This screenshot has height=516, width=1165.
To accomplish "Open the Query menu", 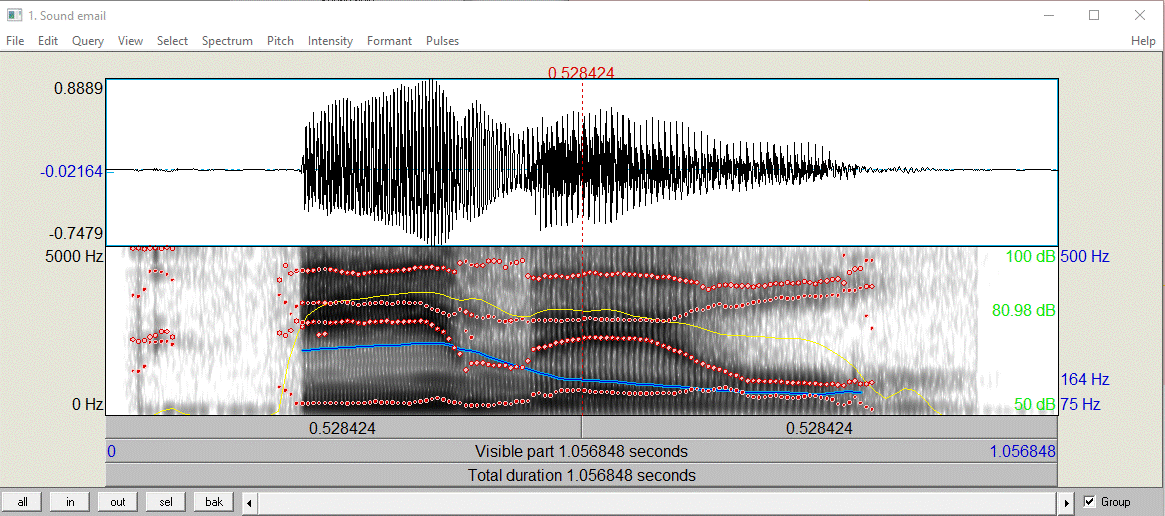I will (x=88, y=41).
